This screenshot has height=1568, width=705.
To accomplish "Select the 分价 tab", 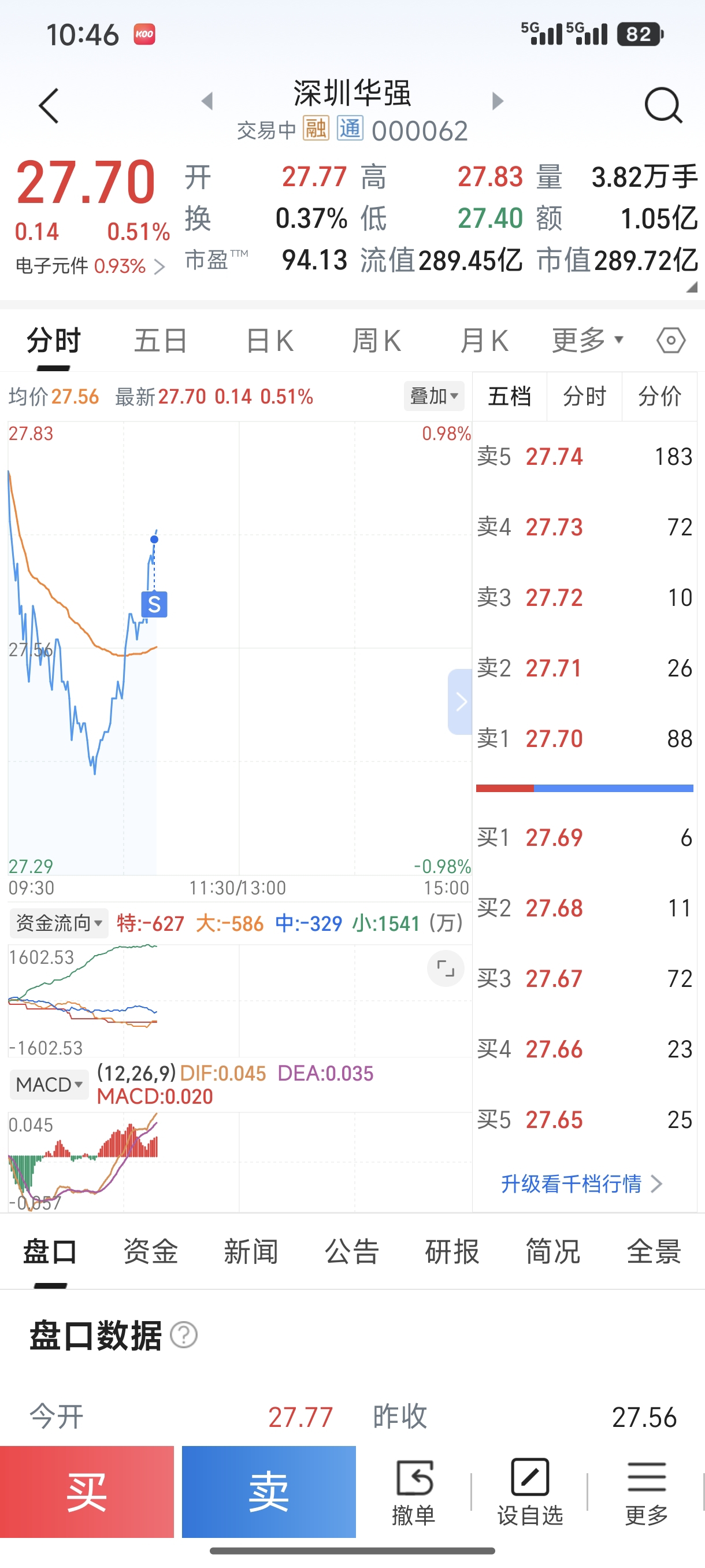I will pyautogui.click(x=659, y=396).
